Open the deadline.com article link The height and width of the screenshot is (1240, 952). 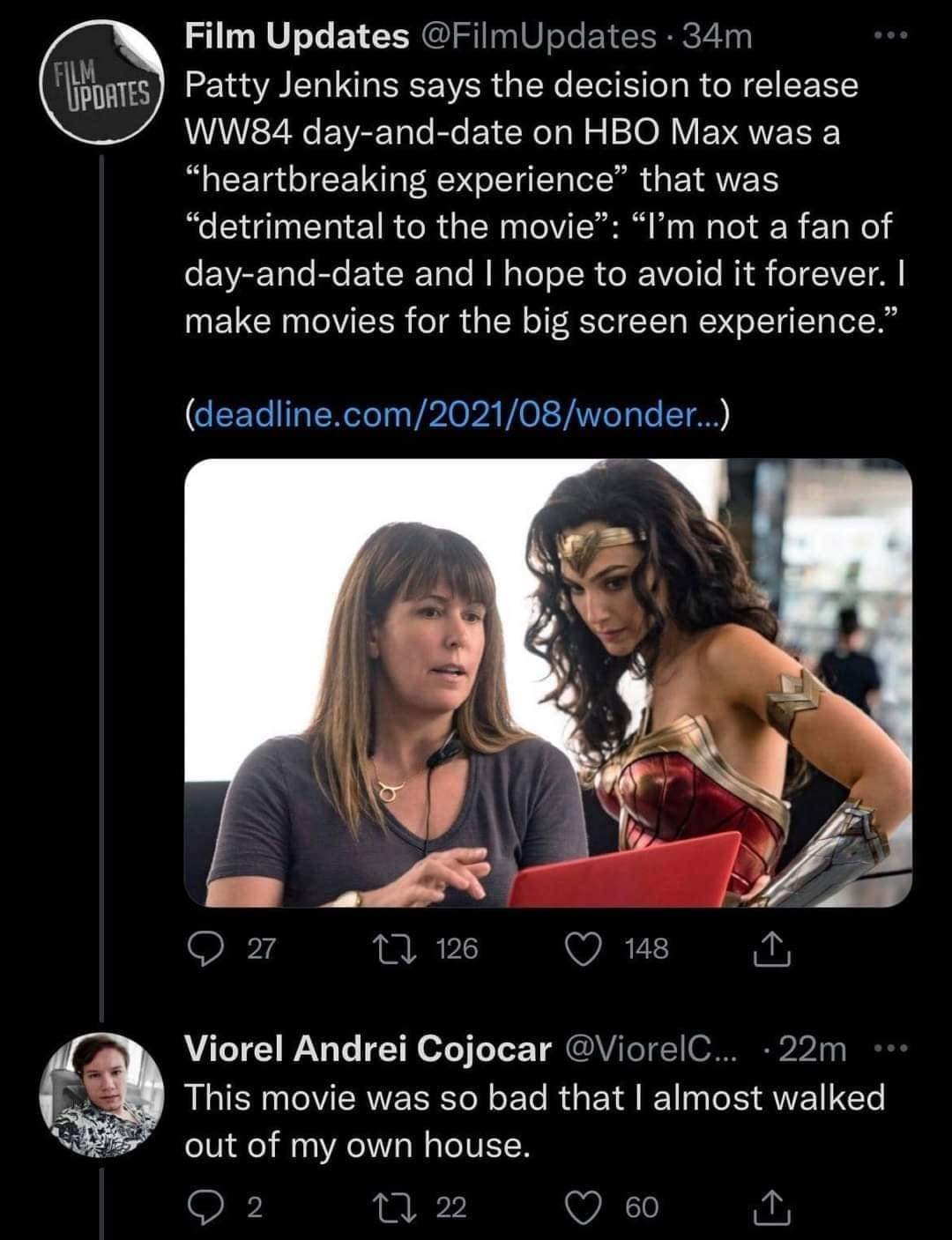pyautogui.click(x=457, y=412)
